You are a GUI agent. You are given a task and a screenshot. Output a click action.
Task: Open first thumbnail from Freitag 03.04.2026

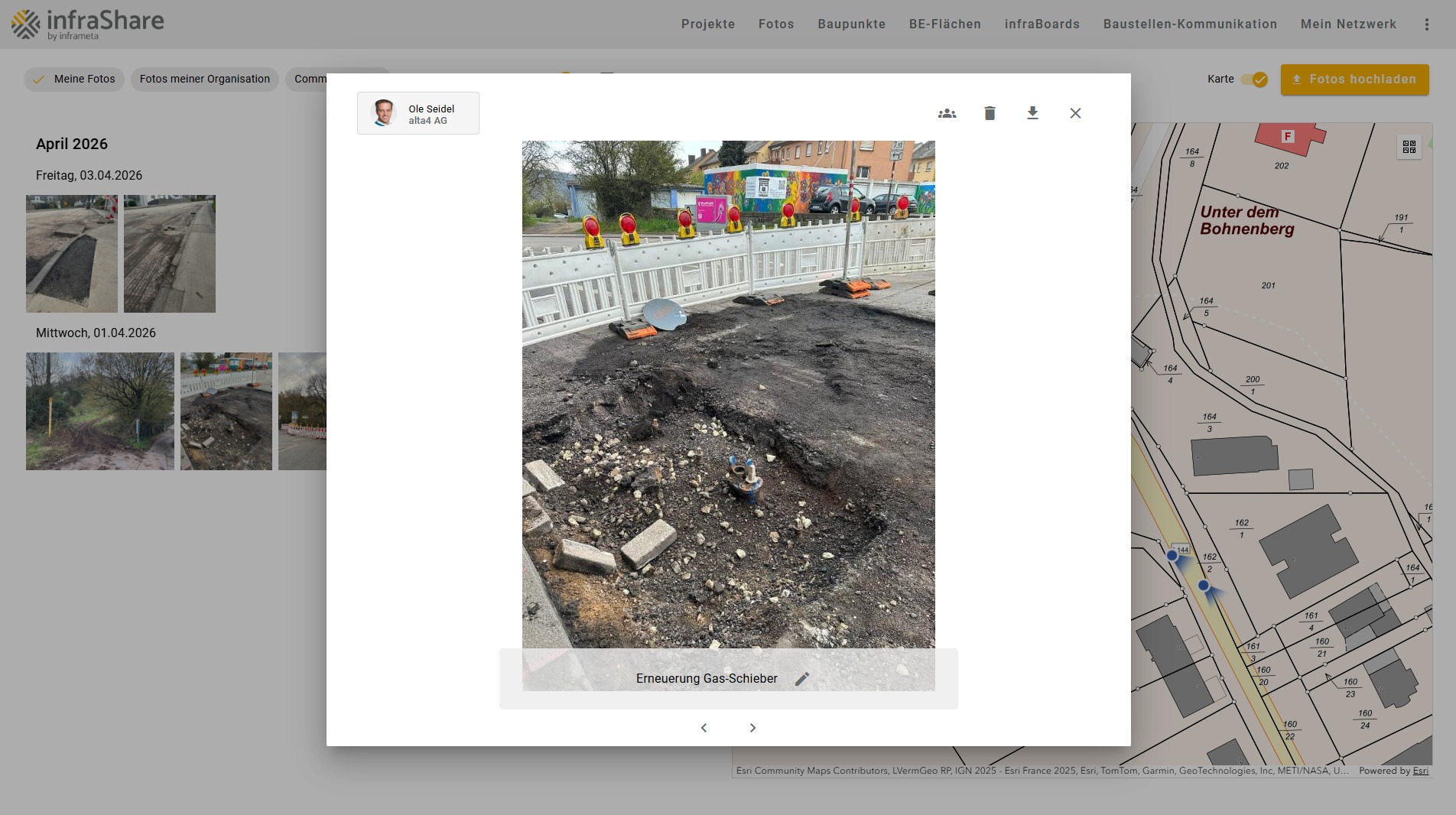click(x=72, y=253)
